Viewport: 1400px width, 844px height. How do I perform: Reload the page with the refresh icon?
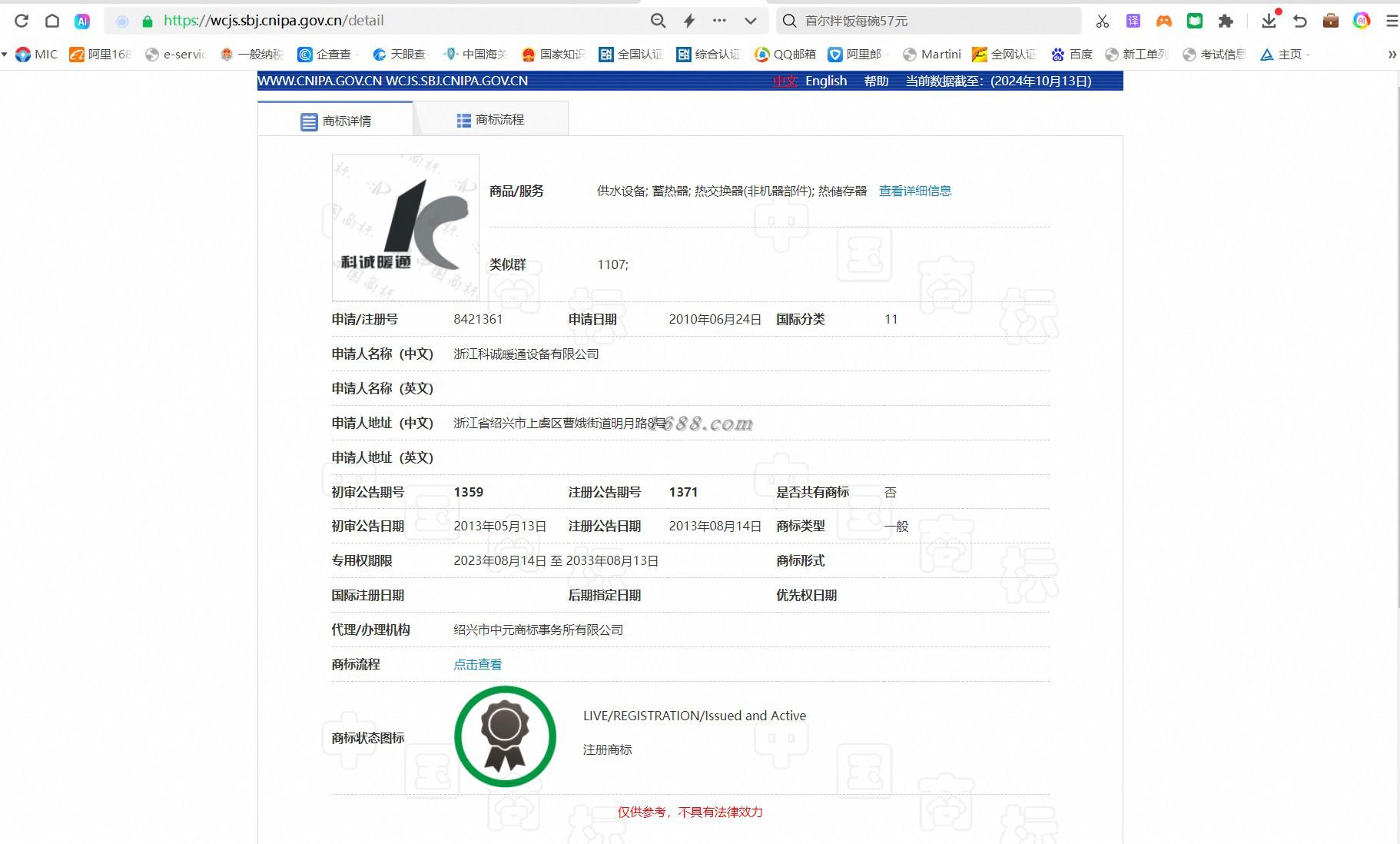click(x=22, y=21)
